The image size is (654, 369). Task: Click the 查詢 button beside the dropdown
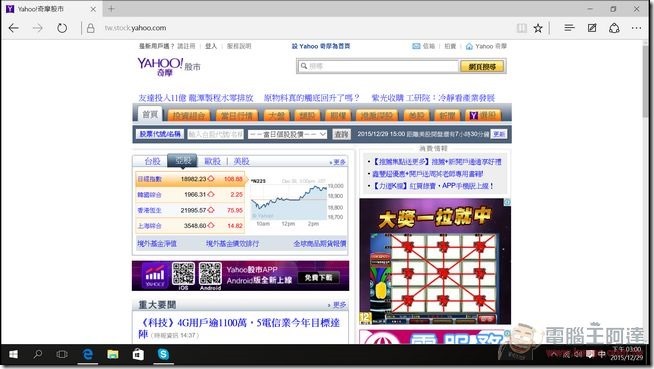tap(341, 134)
